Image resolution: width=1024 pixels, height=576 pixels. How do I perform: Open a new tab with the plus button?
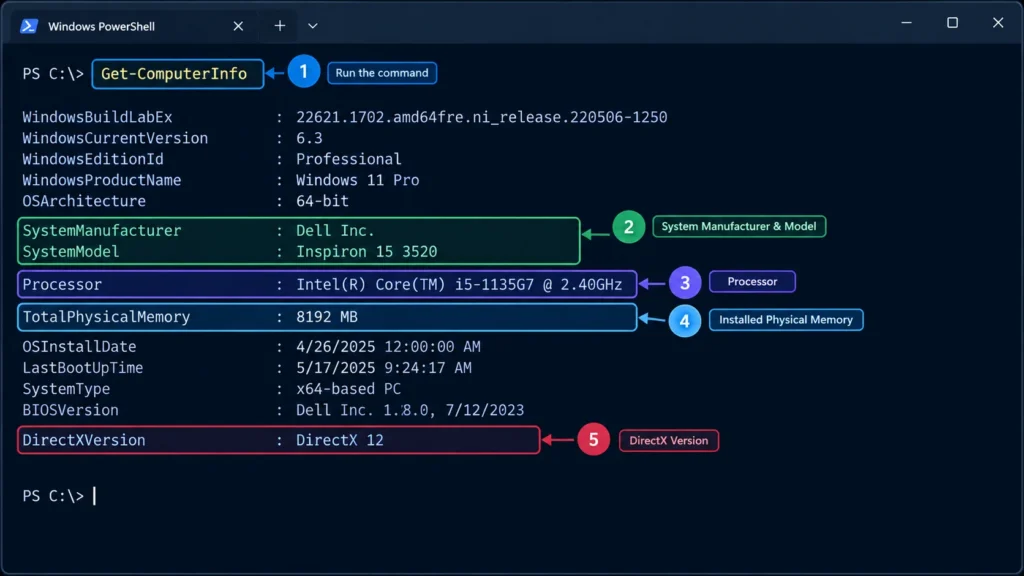point(280,25)
